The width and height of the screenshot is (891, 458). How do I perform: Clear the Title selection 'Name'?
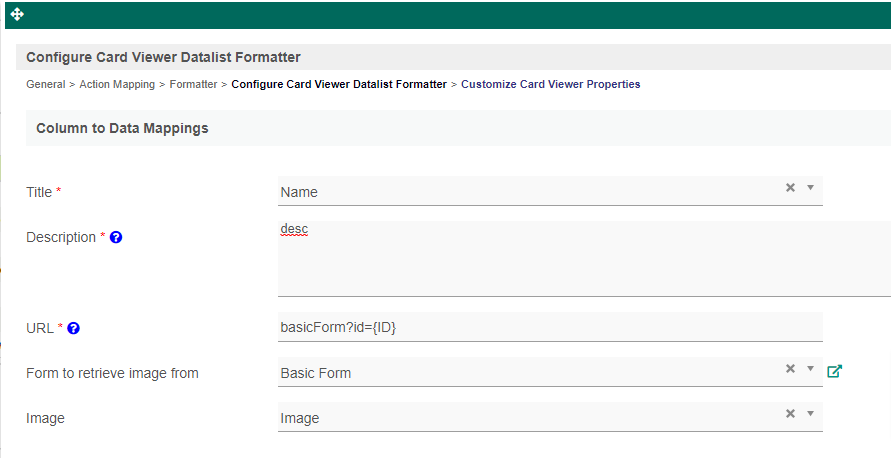tap(790, 187)
